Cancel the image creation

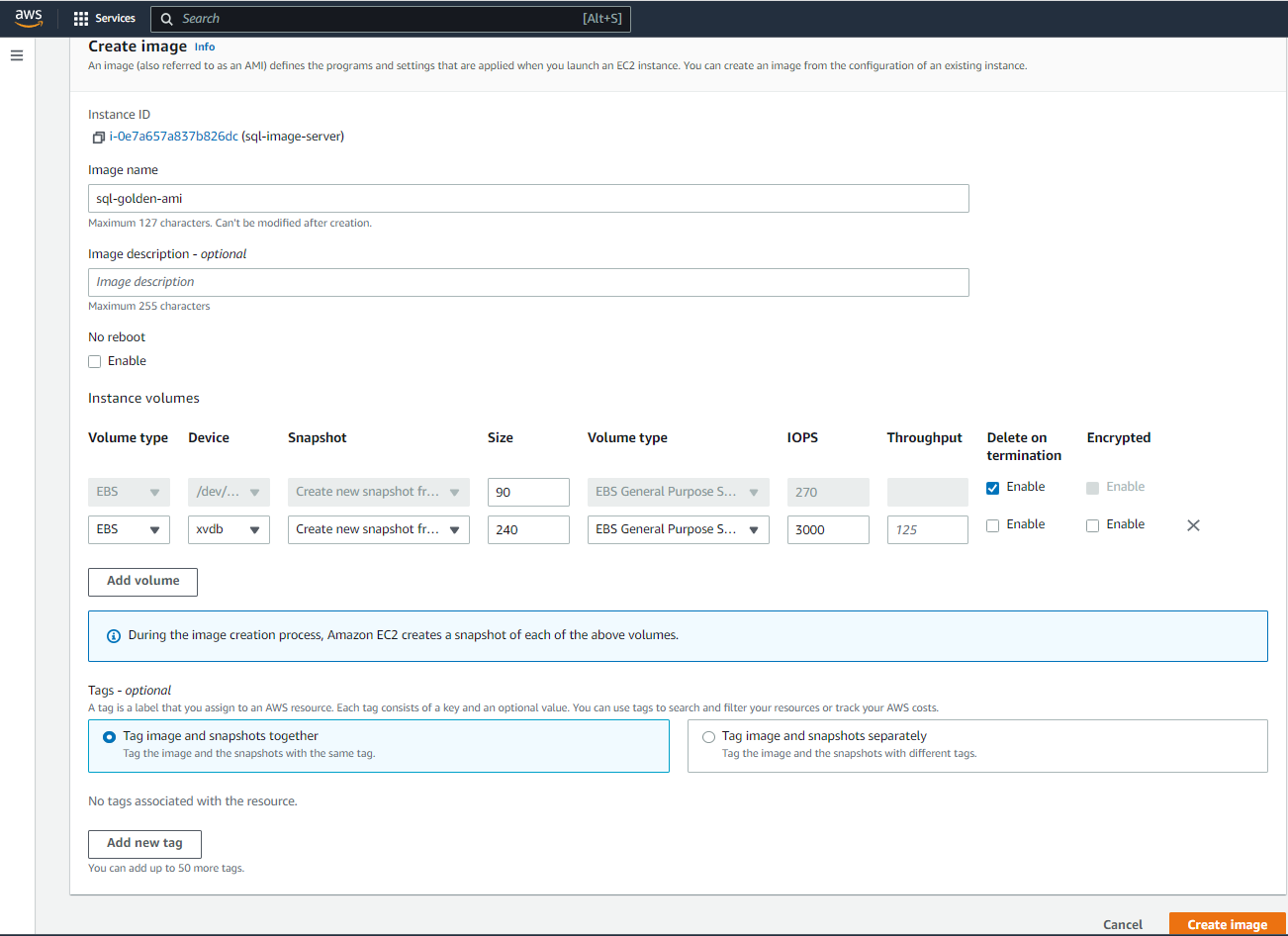pyautogui.click(x=1123, y=924)
